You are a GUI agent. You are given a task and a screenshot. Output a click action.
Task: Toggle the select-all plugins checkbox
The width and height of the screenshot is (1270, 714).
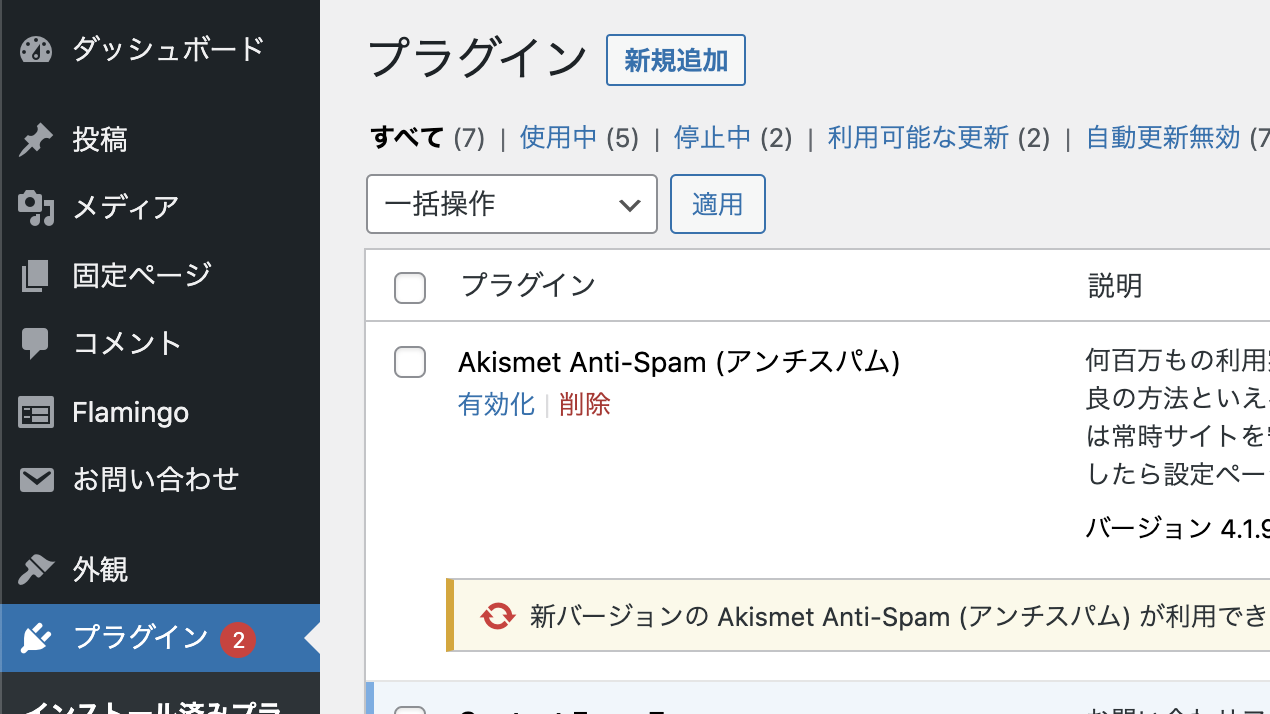point(410,288)
